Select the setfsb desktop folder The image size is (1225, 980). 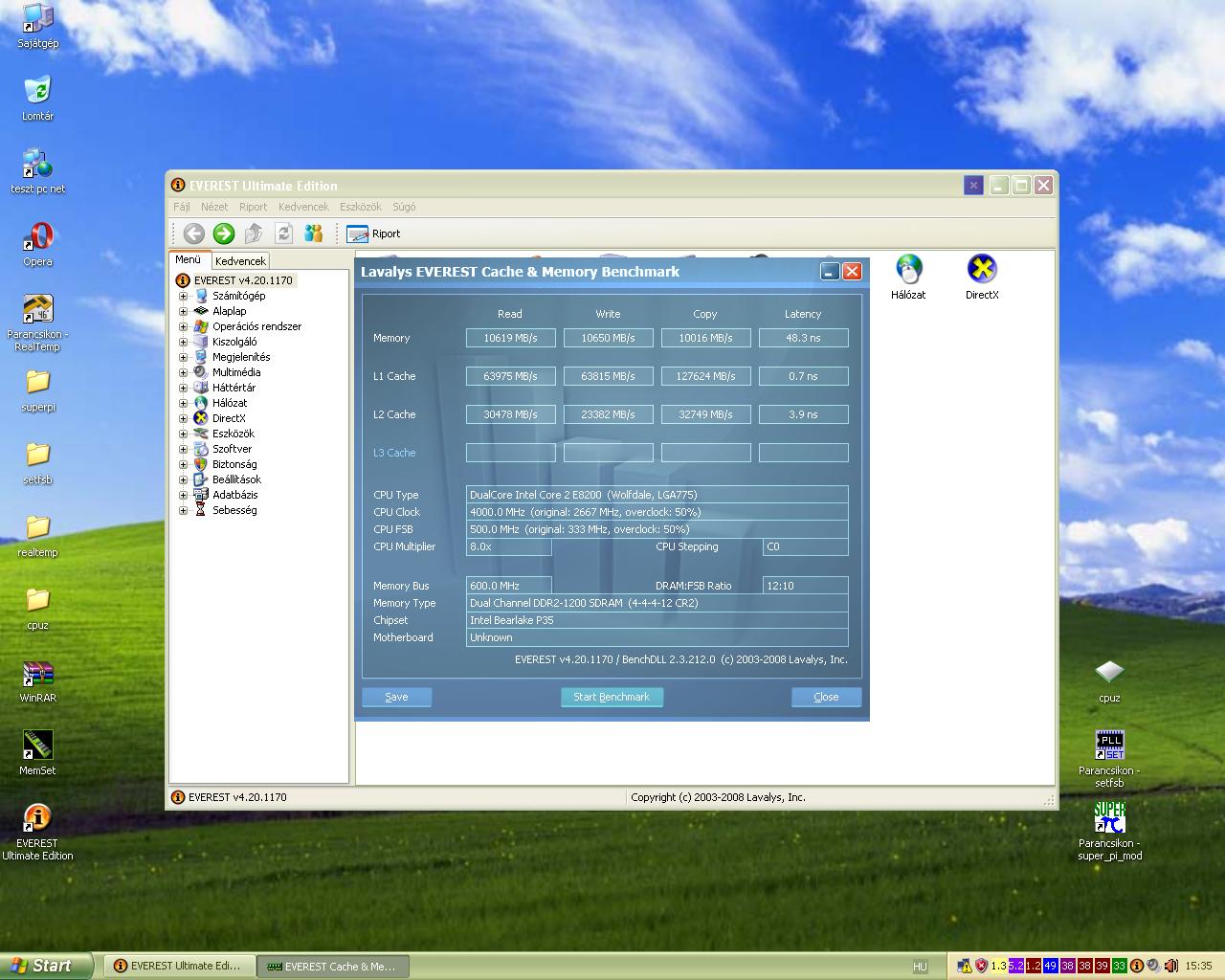point(37,462)
